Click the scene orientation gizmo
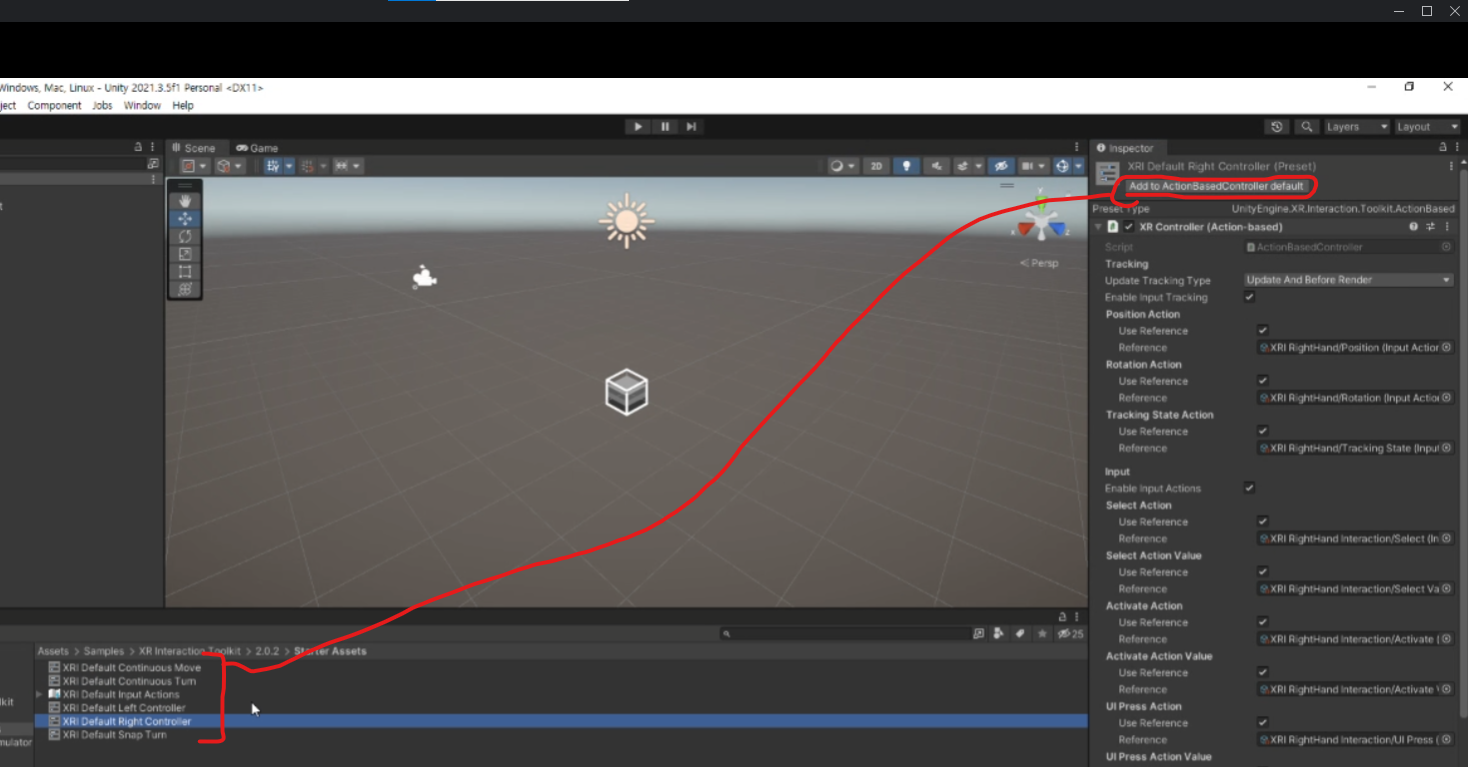 coord(1041,221)
